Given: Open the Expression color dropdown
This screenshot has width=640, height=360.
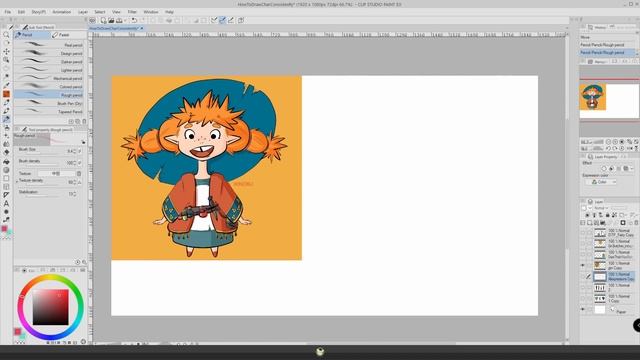Looking at the screenshot, I should point(602,182).
